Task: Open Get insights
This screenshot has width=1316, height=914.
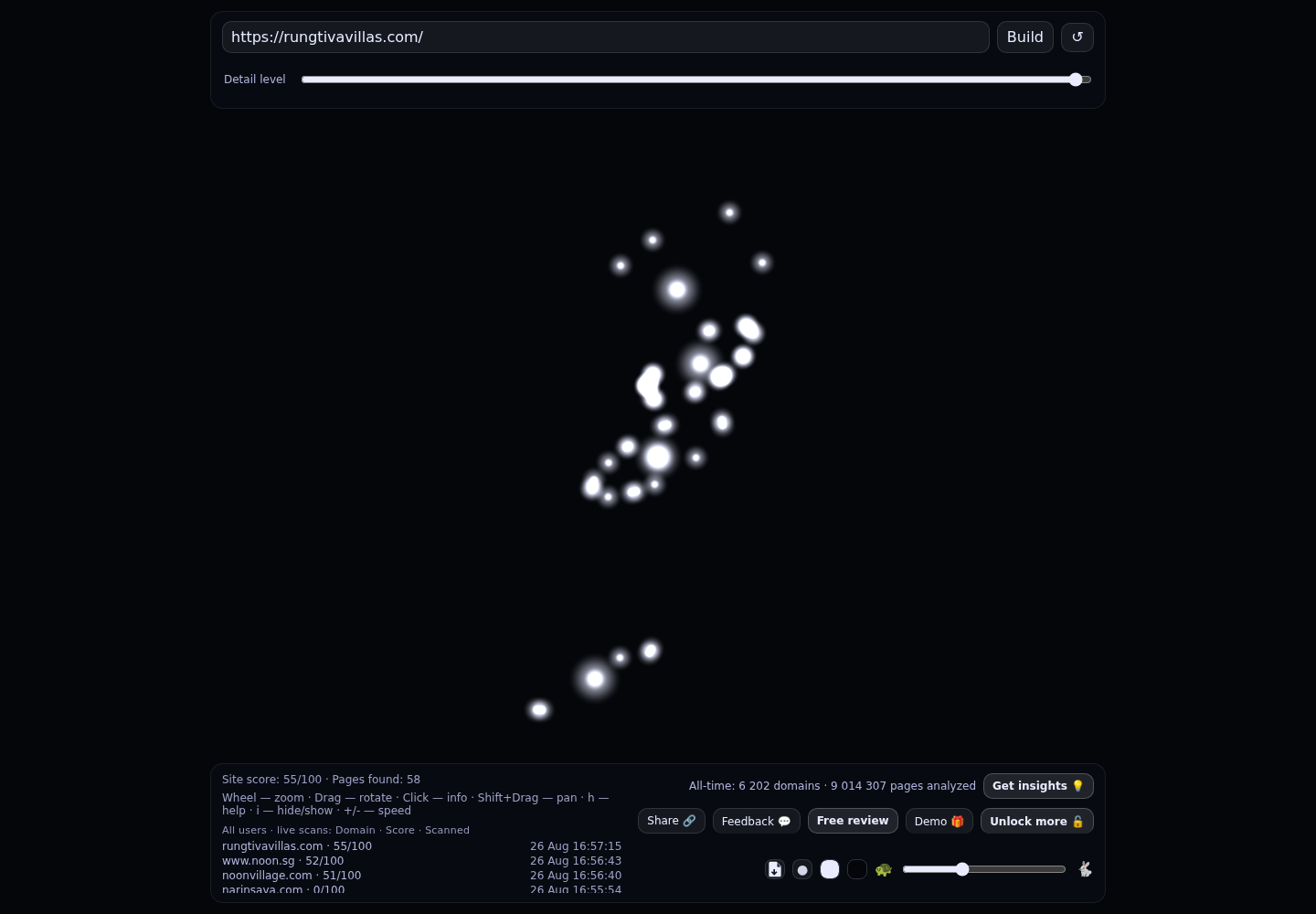Action: pos(1038,786)
